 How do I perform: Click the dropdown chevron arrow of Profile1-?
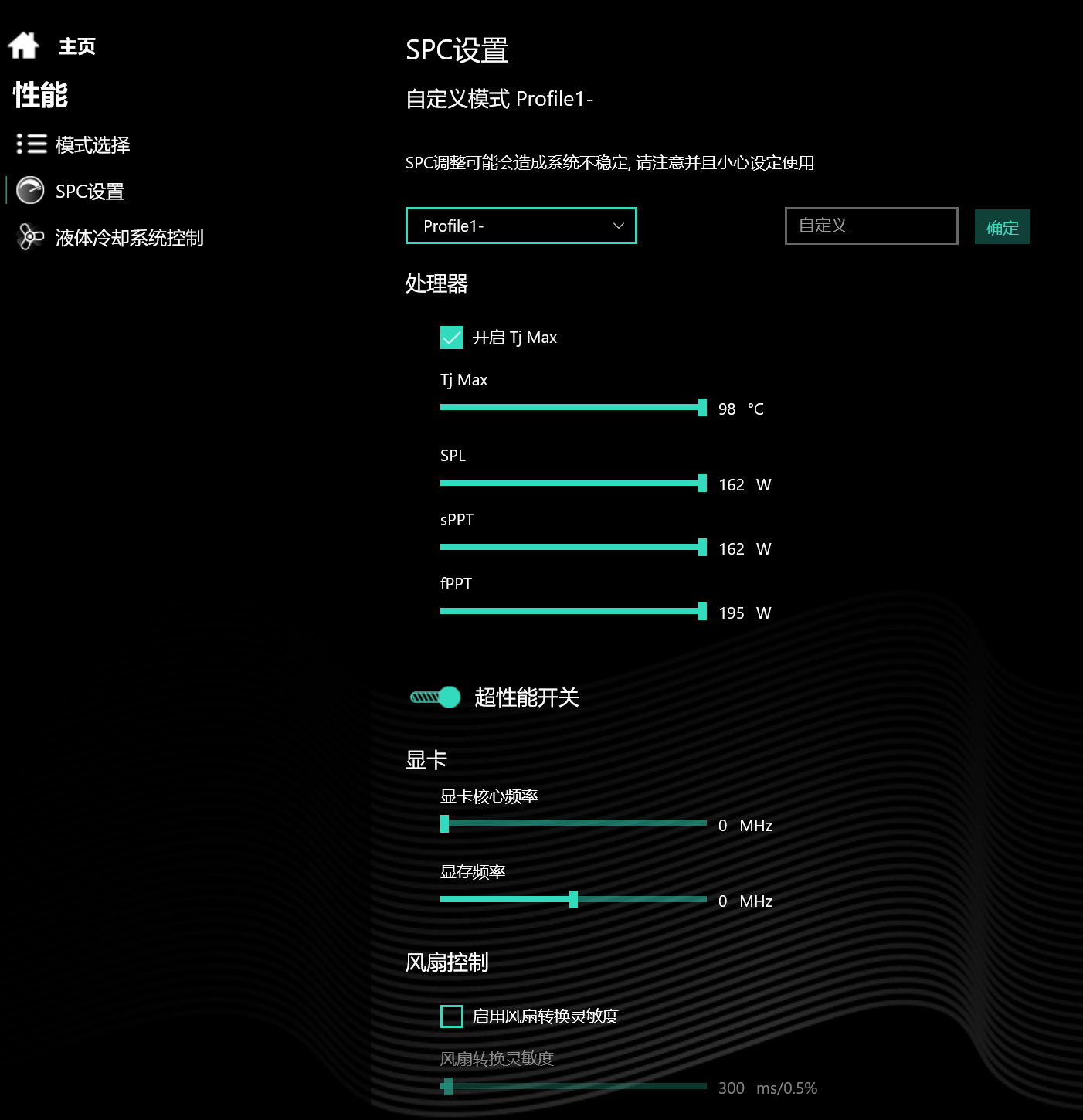[x=618, y=226]
